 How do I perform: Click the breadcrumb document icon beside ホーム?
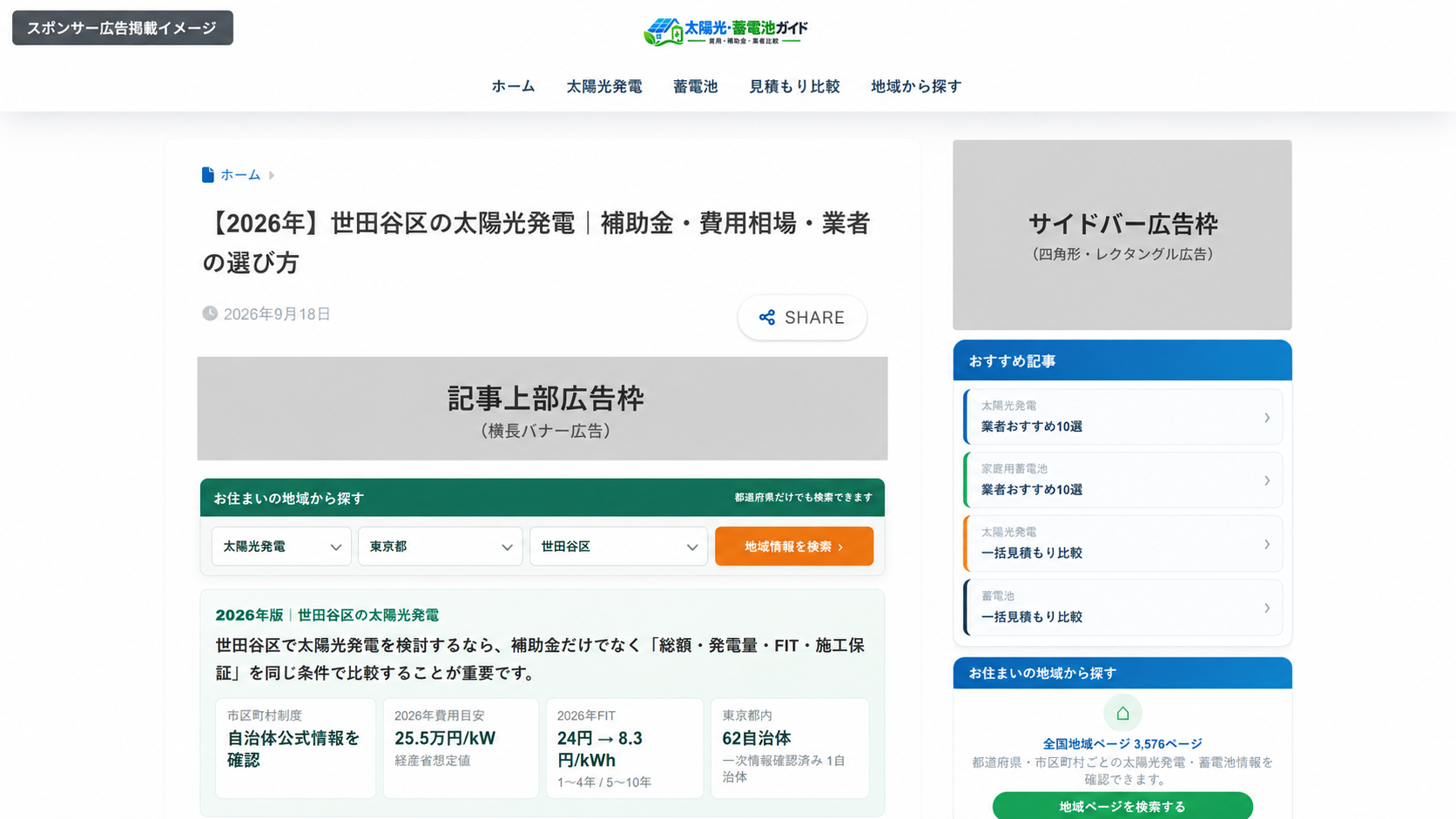tap(207, 175)
